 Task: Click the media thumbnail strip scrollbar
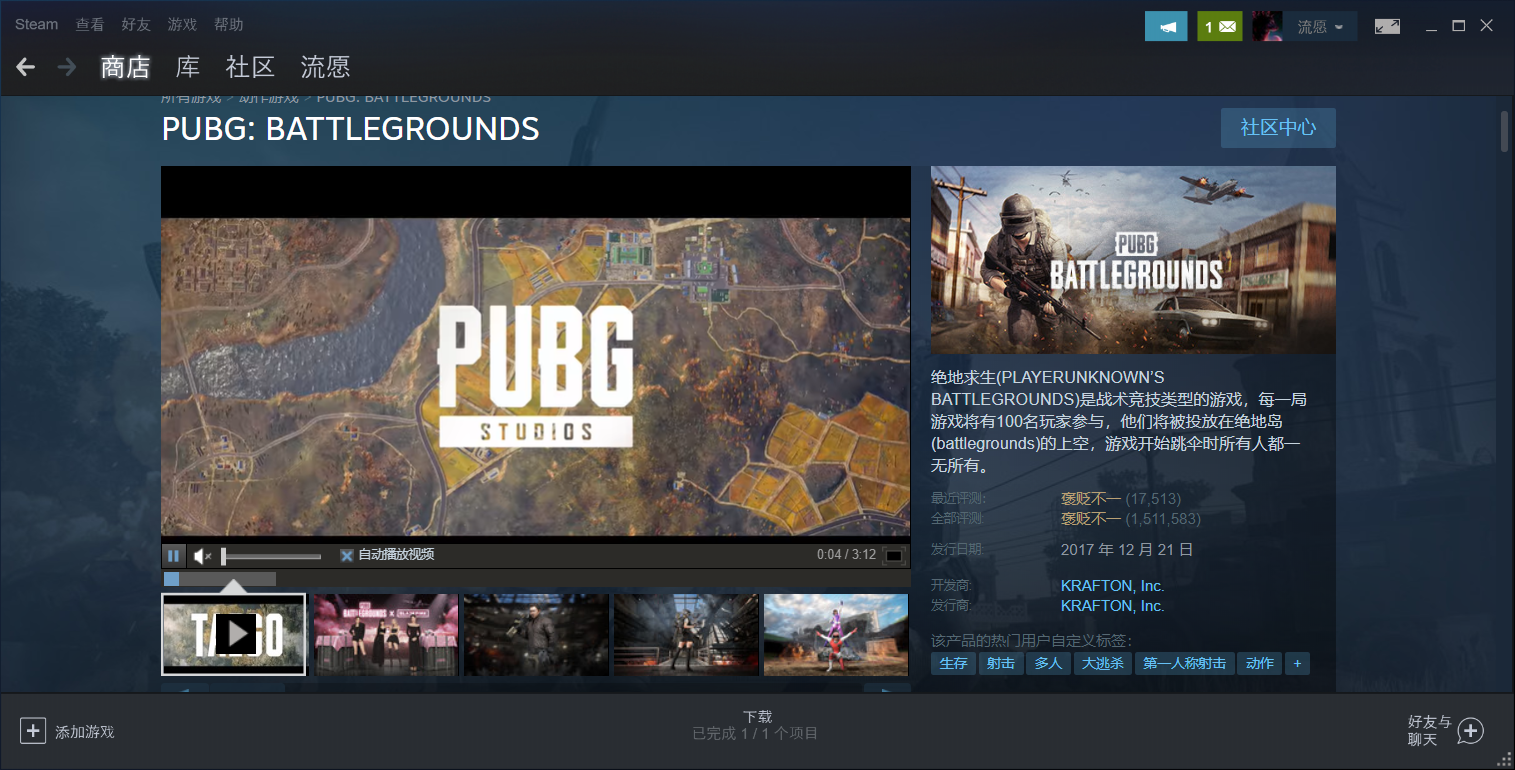220,579
